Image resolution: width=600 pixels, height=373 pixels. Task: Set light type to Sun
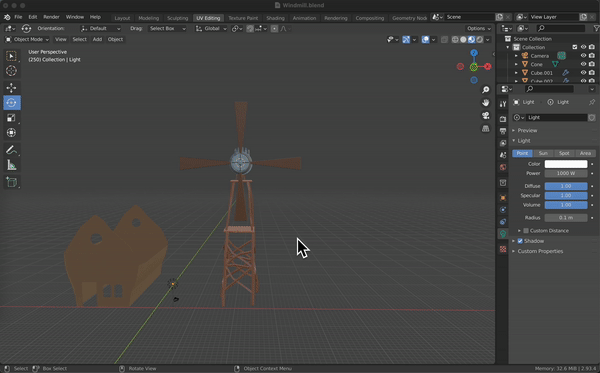[543, 153]
